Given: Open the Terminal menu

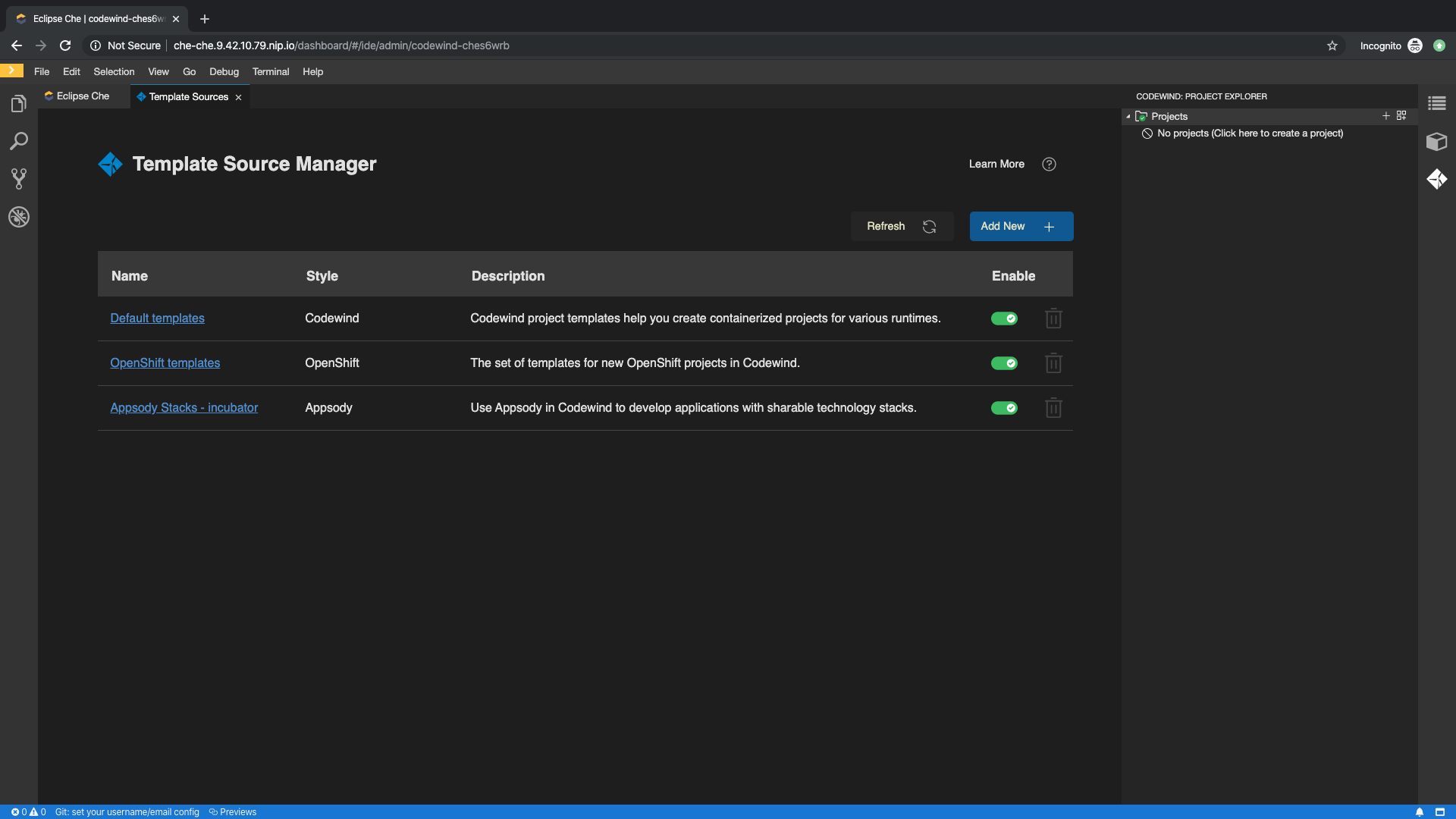Looking at the screenshot, I should click(271, 71).
